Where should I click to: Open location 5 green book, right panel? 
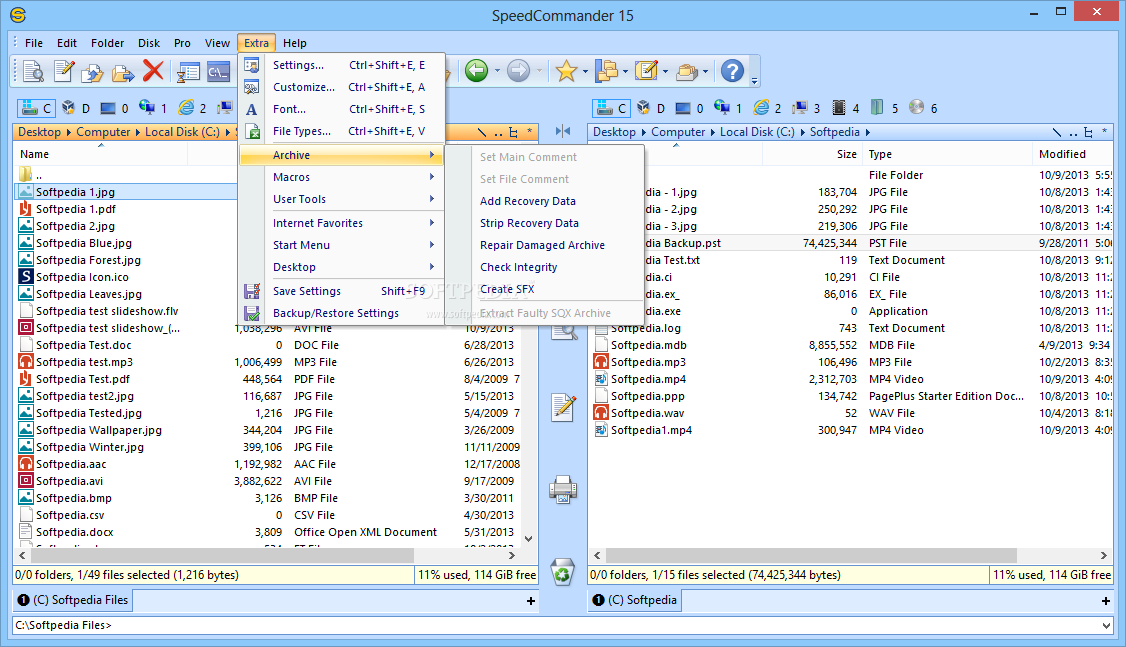click(x=884, y=108)
